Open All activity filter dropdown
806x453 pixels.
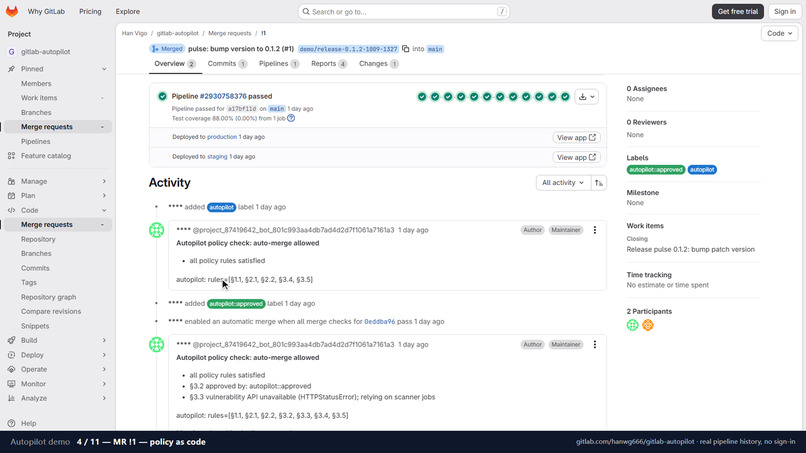point(563,183)
